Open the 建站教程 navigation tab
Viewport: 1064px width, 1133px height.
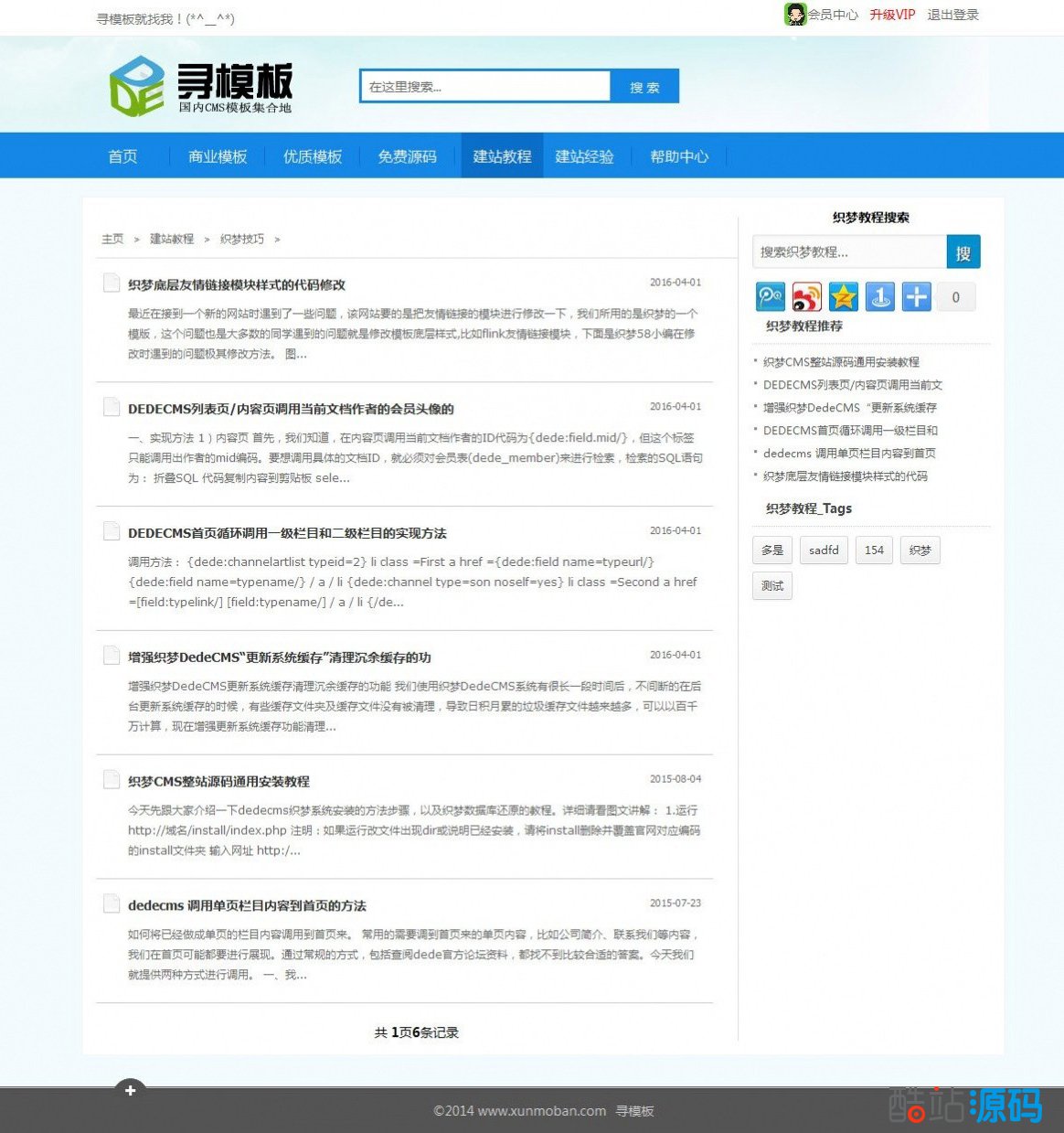click(x=502, y=156)
